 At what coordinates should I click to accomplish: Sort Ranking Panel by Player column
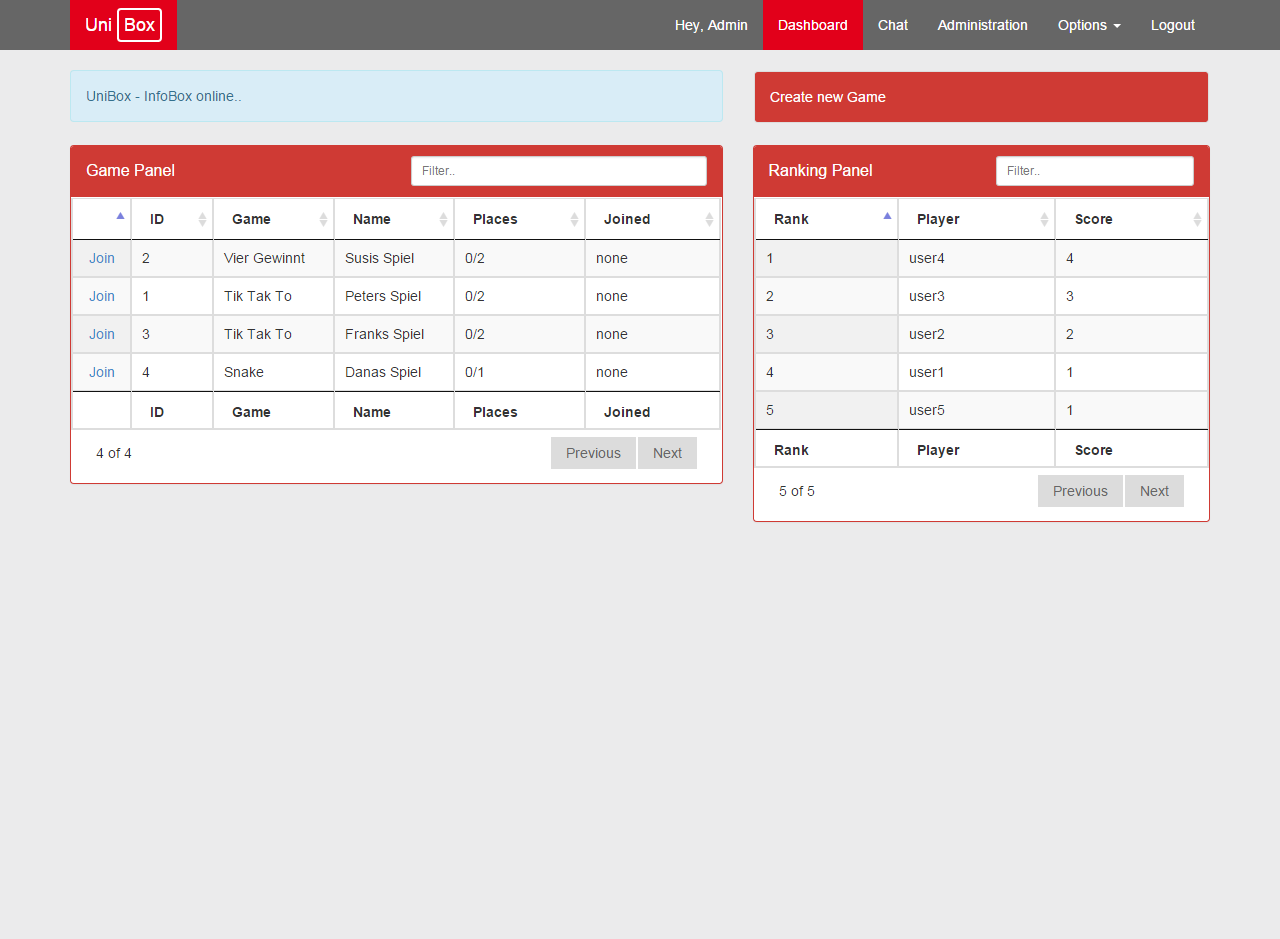(976, 219)
